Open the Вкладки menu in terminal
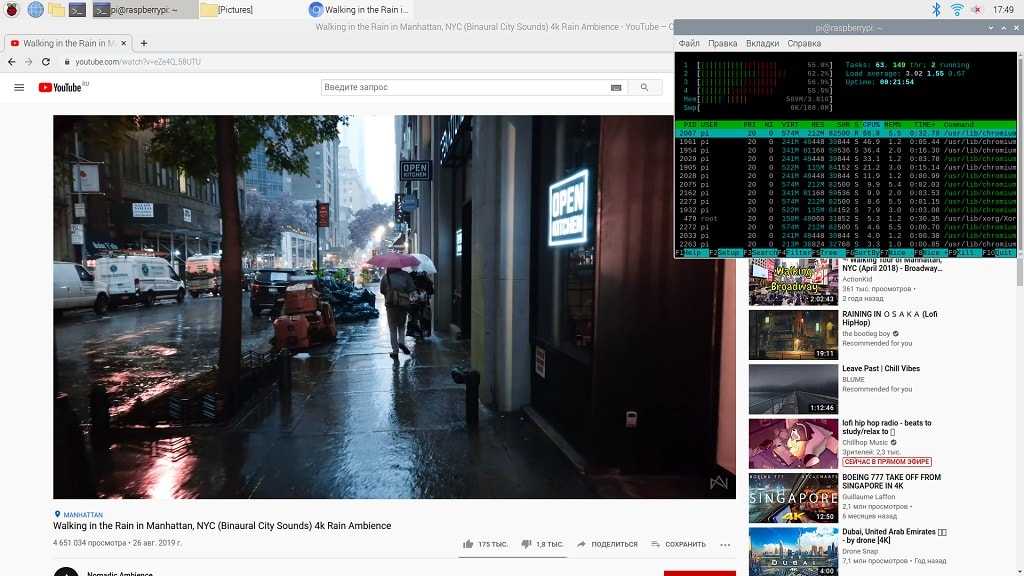The width and height of the screenshot is (1024, 576). coord(762,44)
